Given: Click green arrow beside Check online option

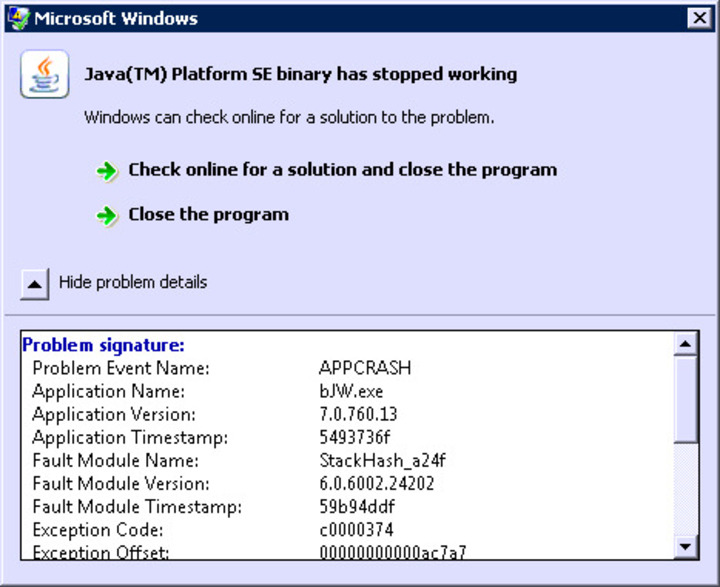Looking at the screenshot, I should (107, 171).
